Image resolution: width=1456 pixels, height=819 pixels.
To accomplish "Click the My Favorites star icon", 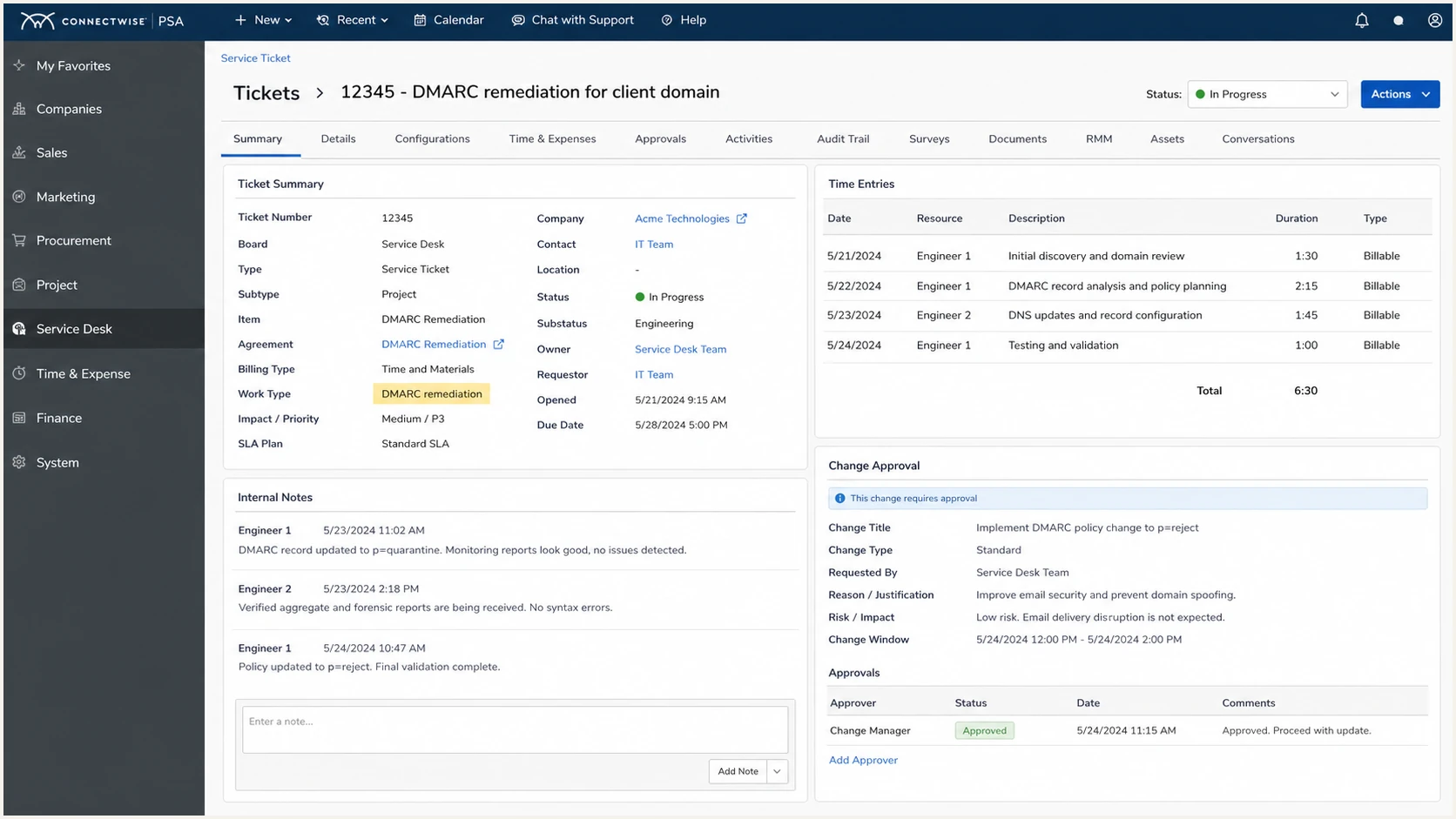I will click(19, 65).
